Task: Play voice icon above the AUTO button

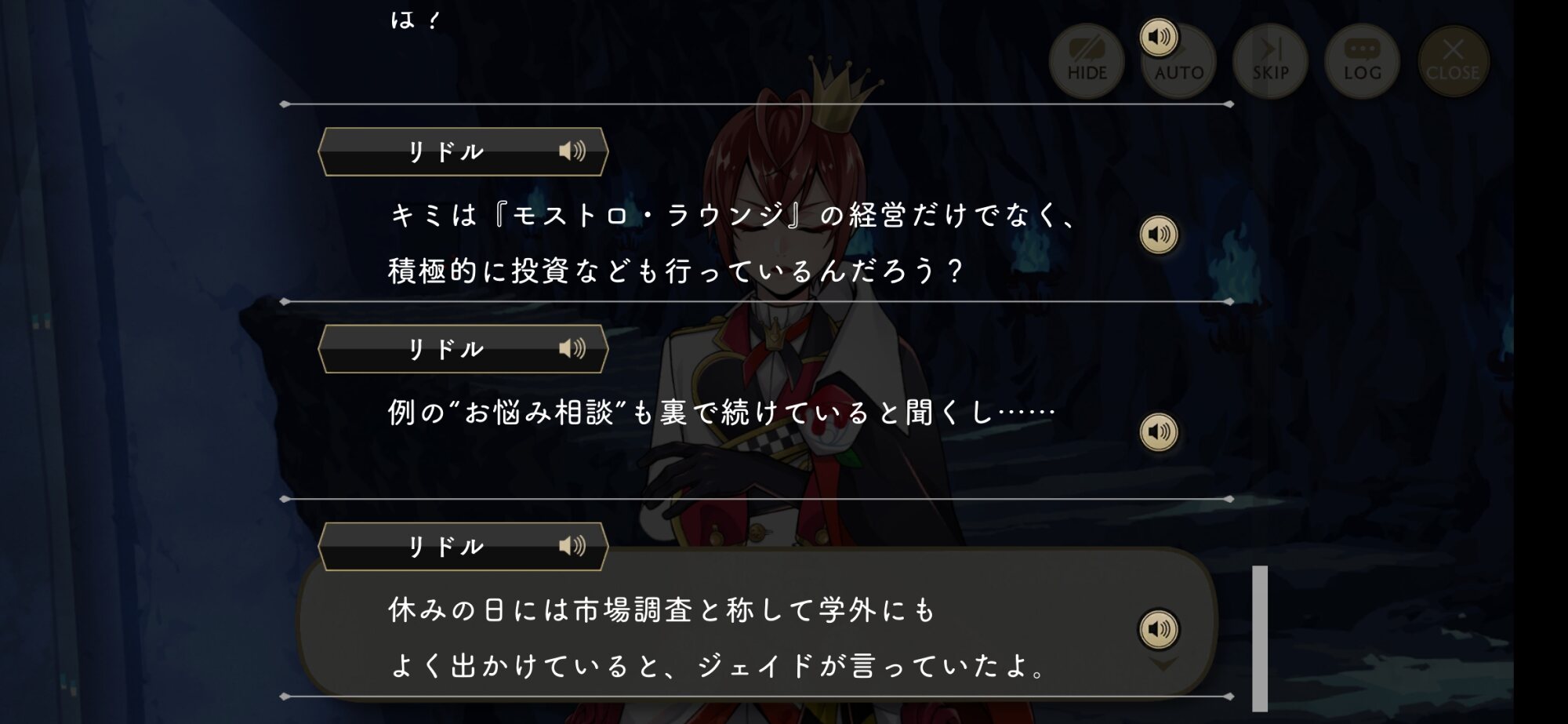Action: click(1159, 37)
